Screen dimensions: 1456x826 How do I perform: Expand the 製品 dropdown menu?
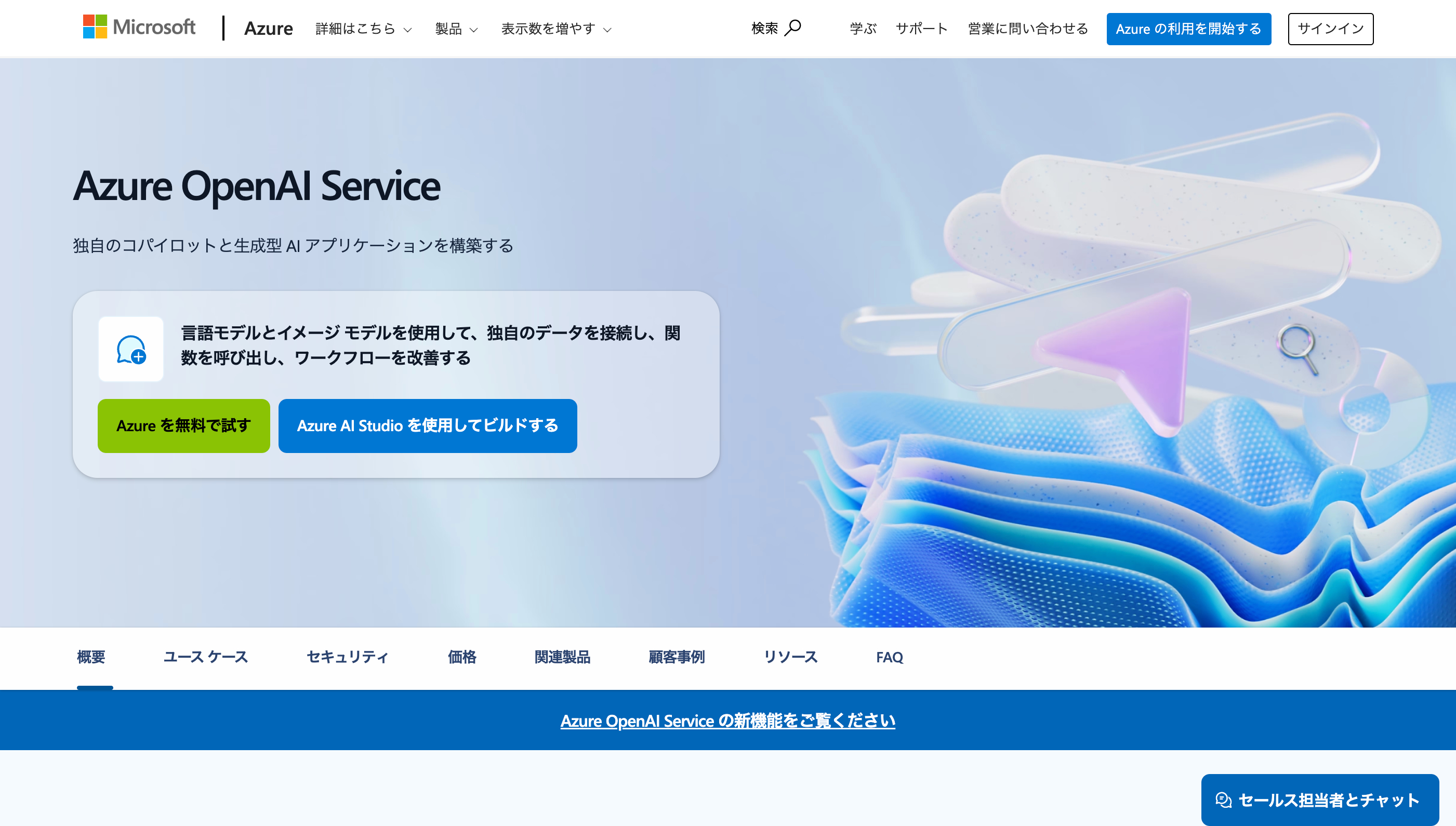click(456, 29)
